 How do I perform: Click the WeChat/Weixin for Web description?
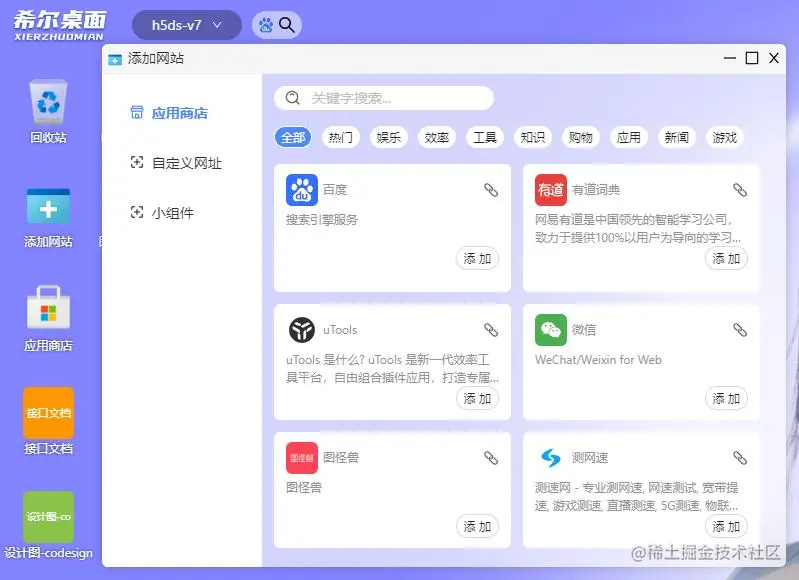click(x=598, y=360)
